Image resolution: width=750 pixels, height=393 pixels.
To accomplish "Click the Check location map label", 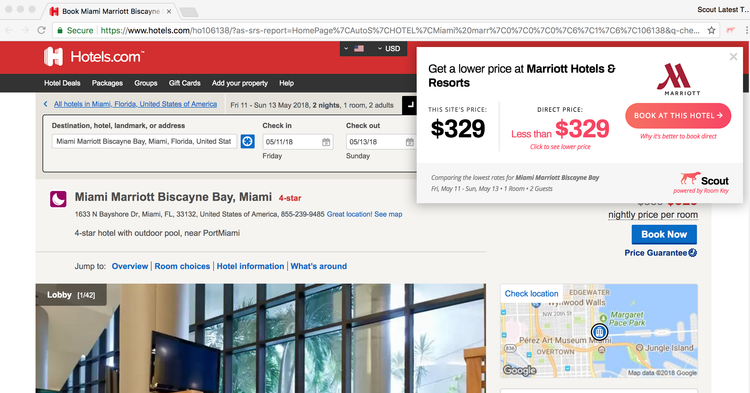I will coord(531,294).
